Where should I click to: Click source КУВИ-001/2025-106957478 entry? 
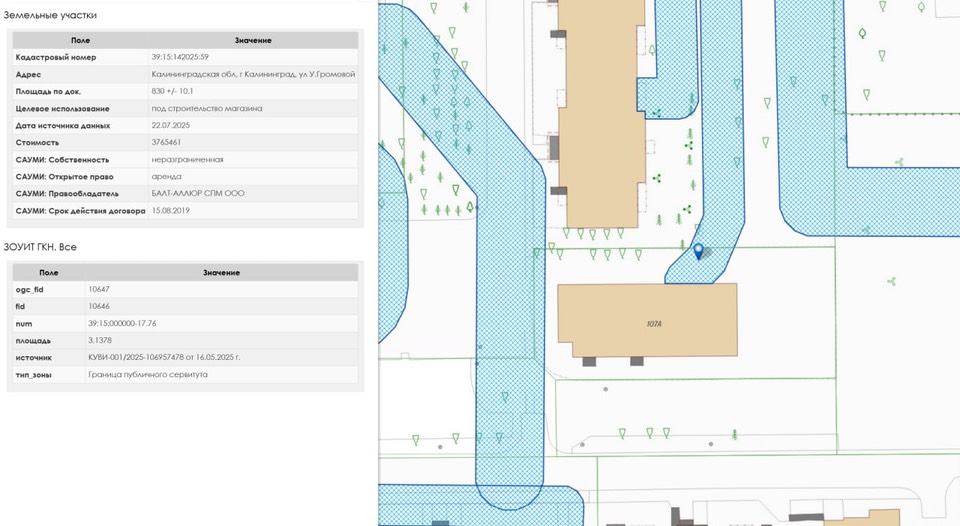(x=164, y=357)
